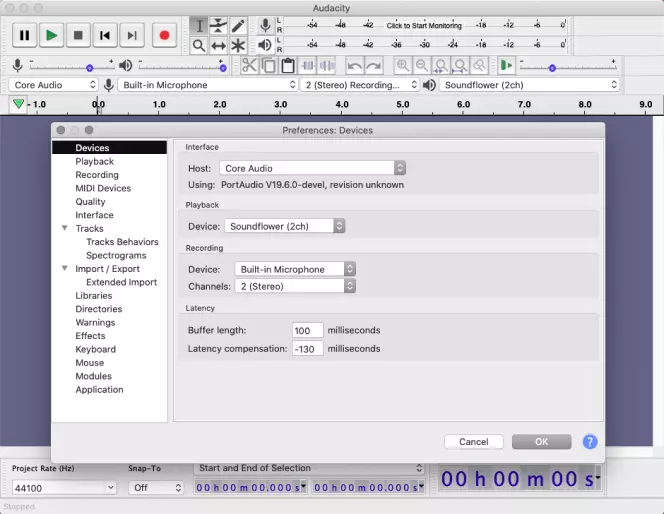Select Playback in preferences list
This screenshot has height=514, width=664.
(x=94, y=161)
